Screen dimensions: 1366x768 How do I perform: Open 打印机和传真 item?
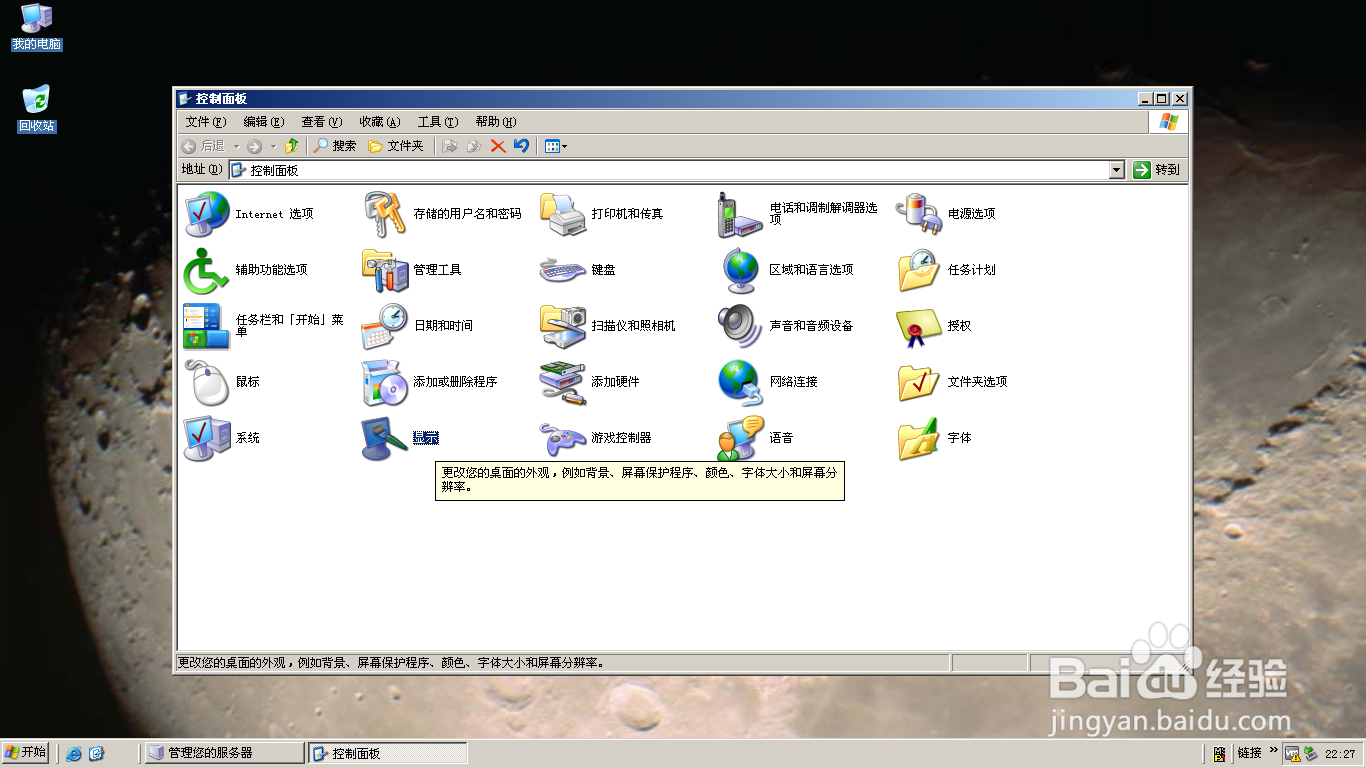point(601,214)
